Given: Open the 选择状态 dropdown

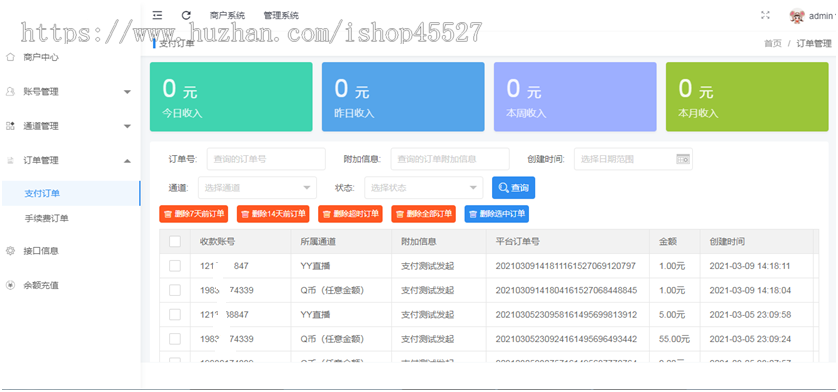Looking at the screenshot, I should [424, 188].
